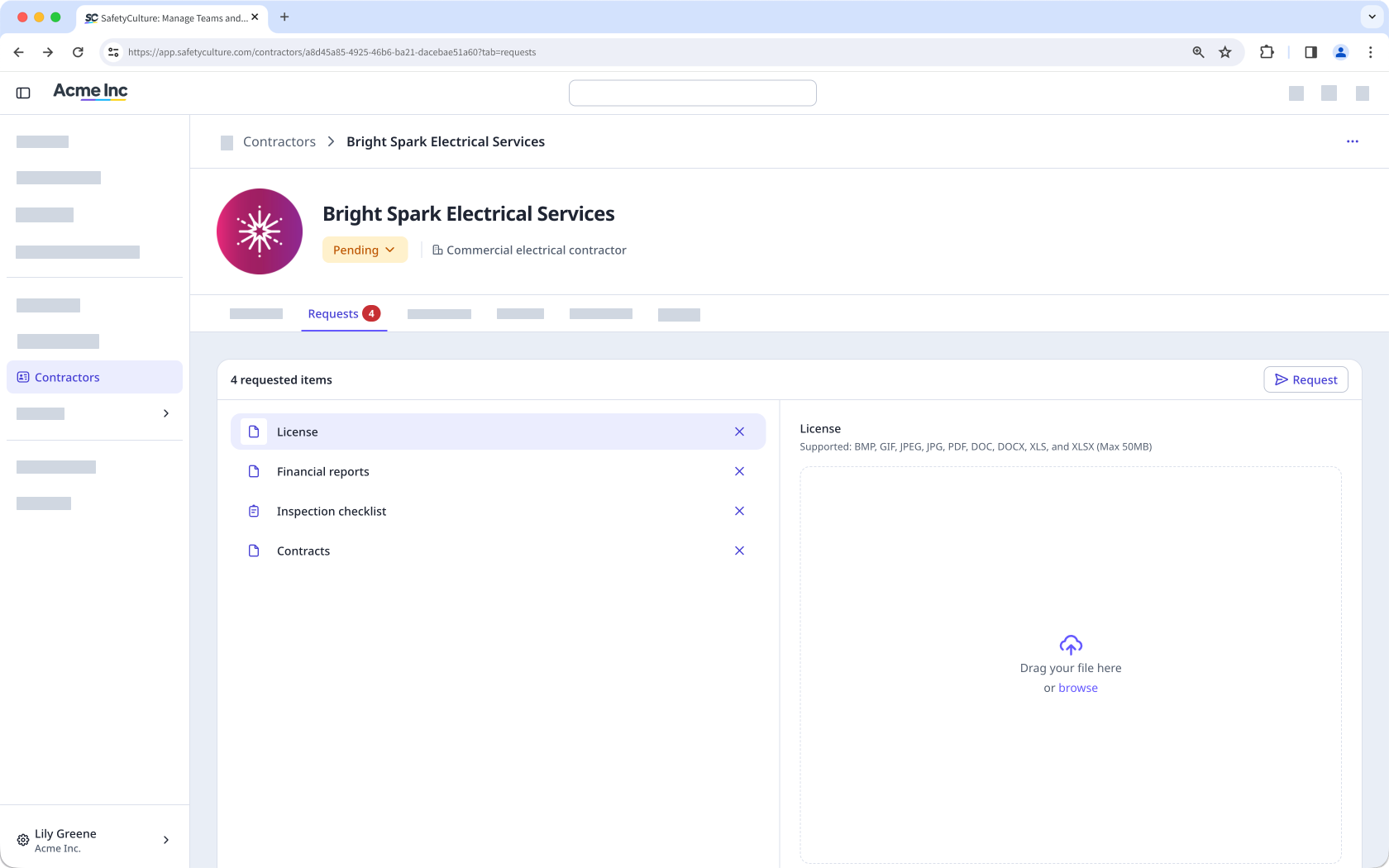View site information icon in address bar
Image resolution: width=1389 pixels, height=868 pixels.
pos(114,52)
